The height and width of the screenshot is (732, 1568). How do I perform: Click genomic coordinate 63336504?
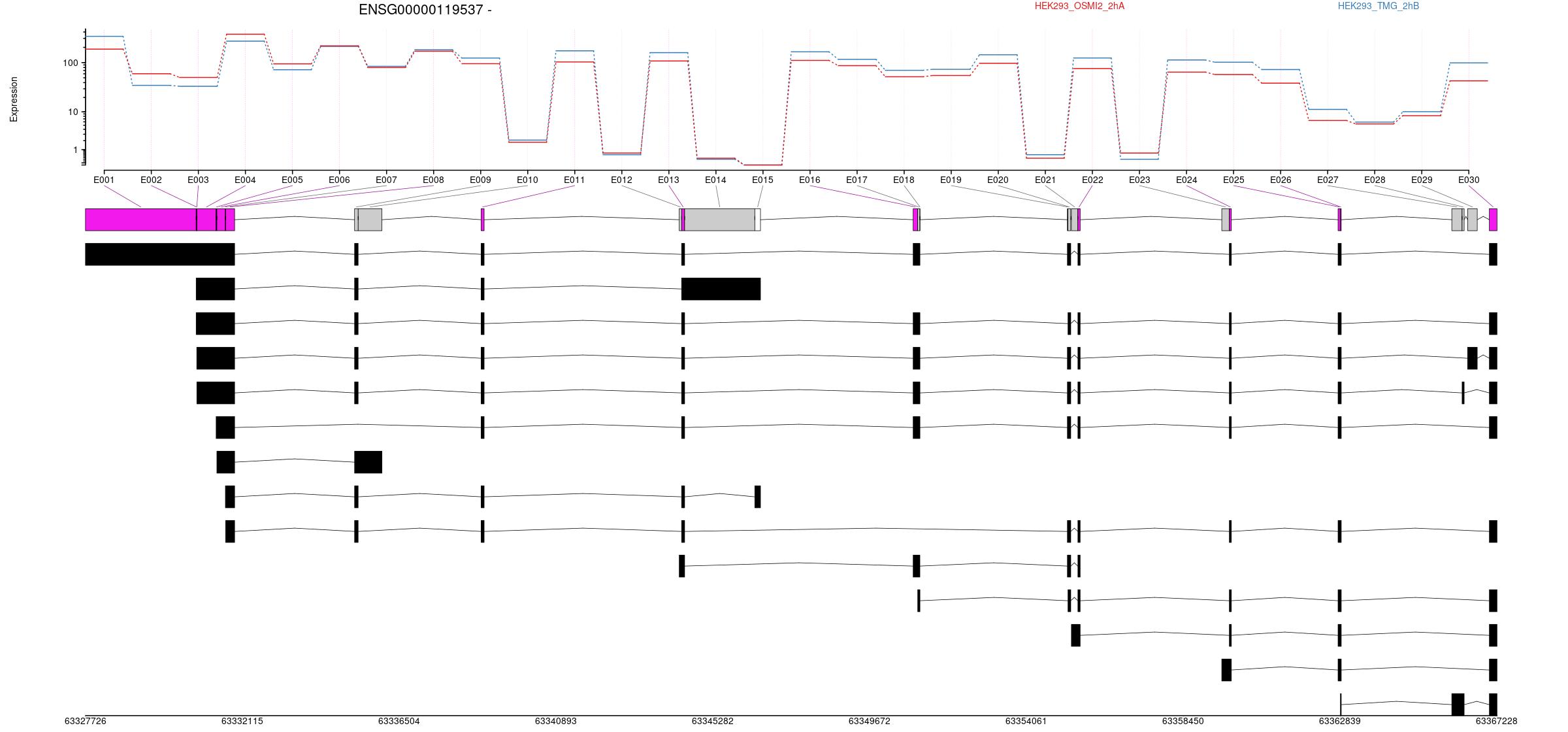point(399,721)
